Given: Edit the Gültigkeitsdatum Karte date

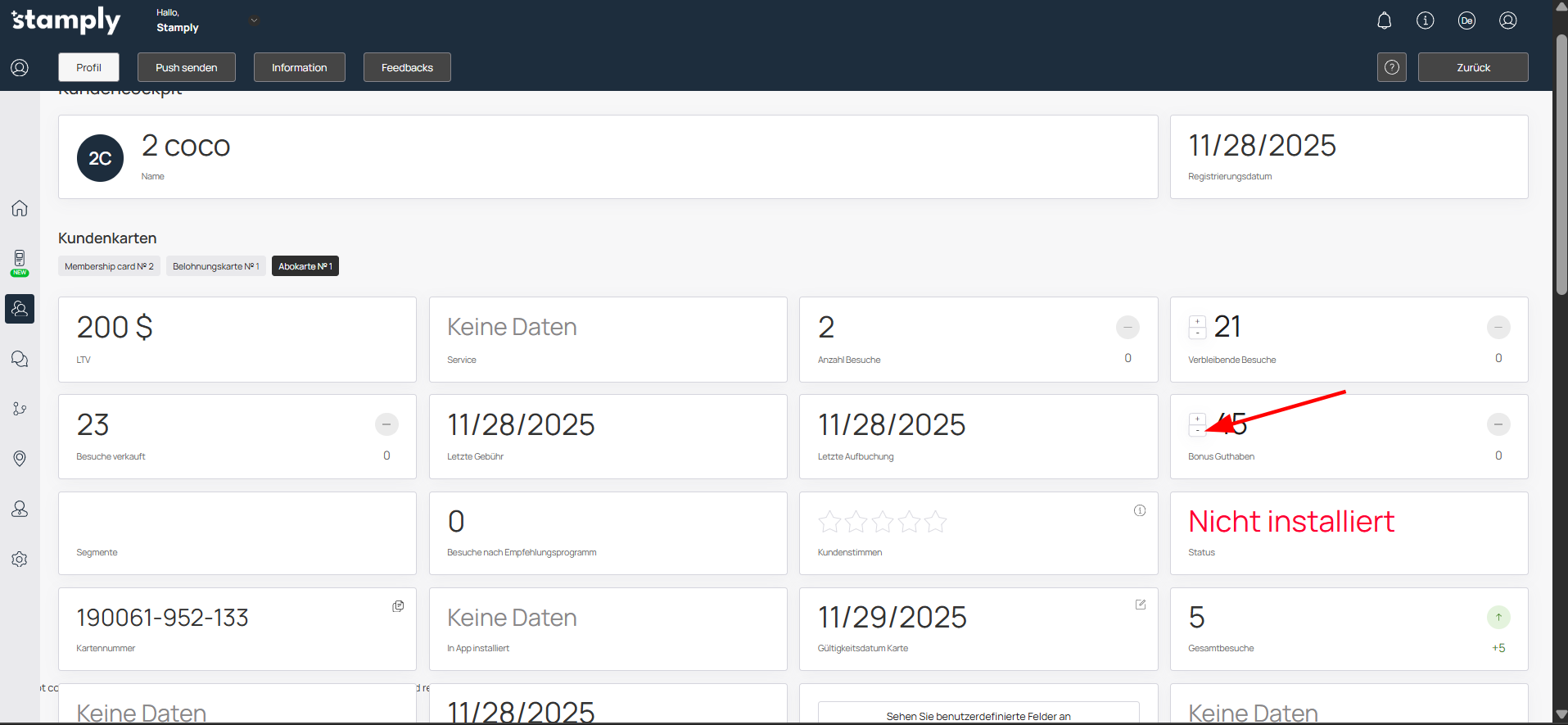Looking at the screenshot, I should pyautogui.click(x=1140, y=605).
